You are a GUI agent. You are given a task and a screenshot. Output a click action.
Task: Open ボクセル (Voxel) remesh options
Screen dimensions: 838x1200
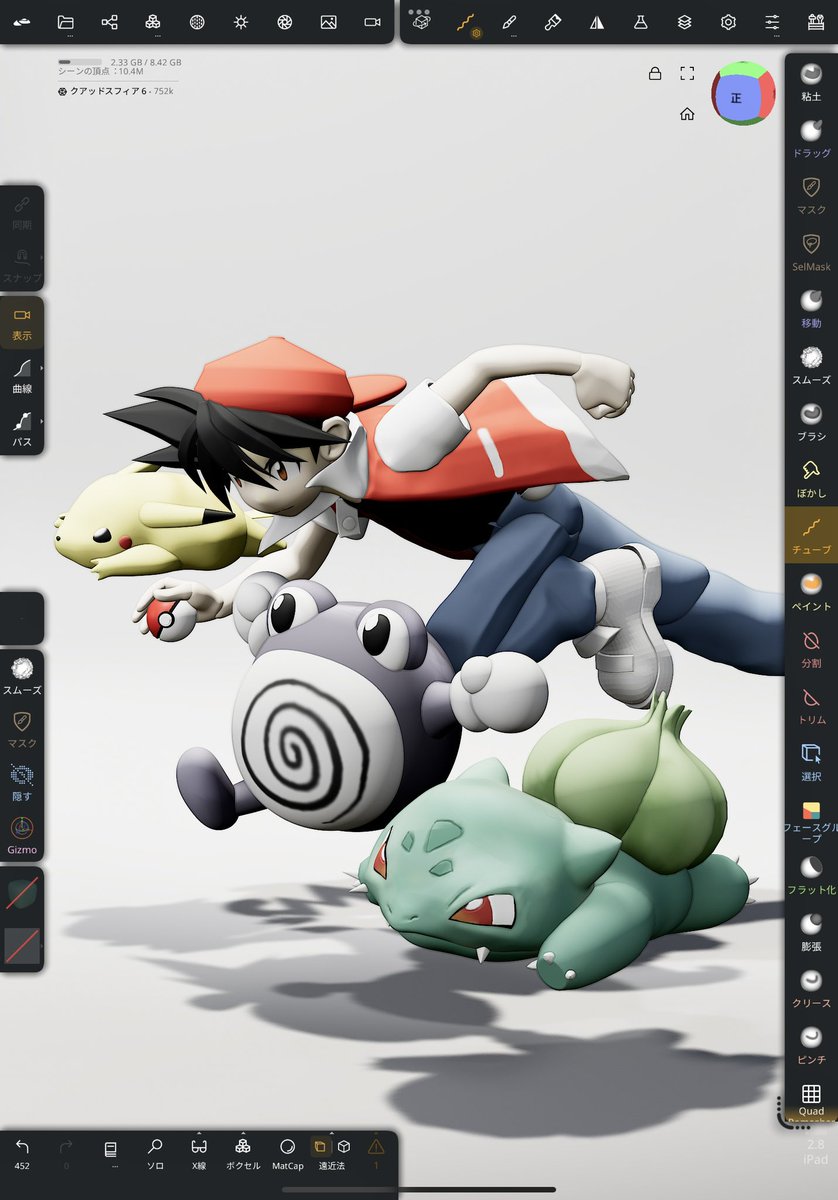pos(242,1152)
